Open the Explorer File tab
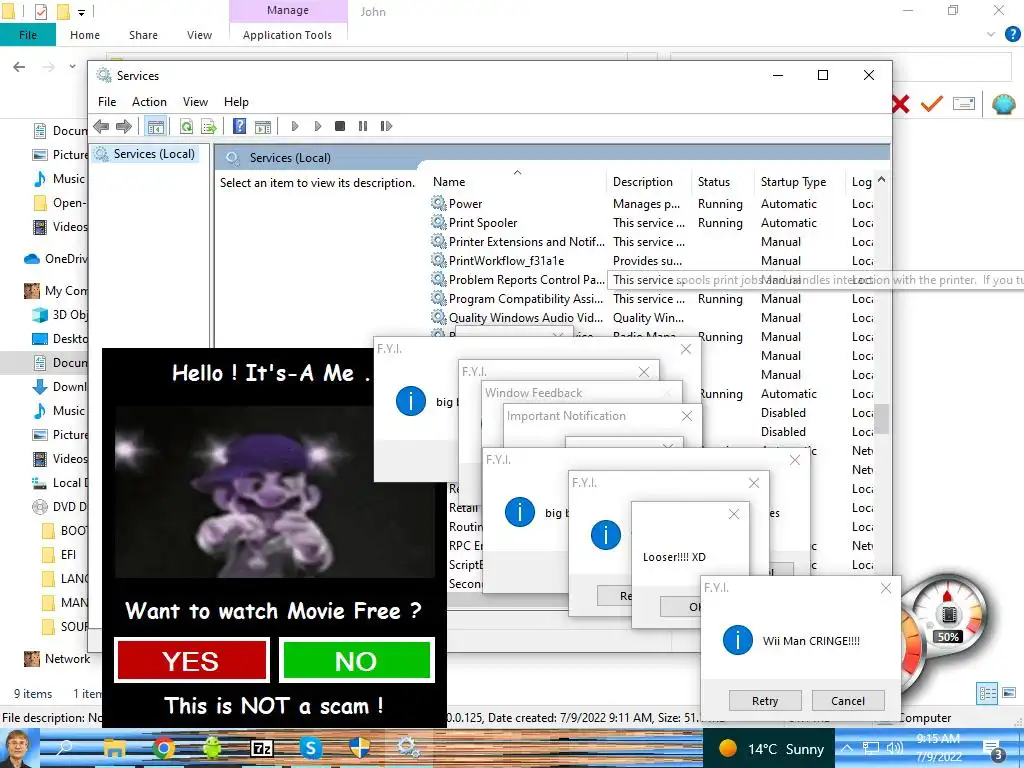This screenshot has height=768, width=1024. tap(27, 35)
